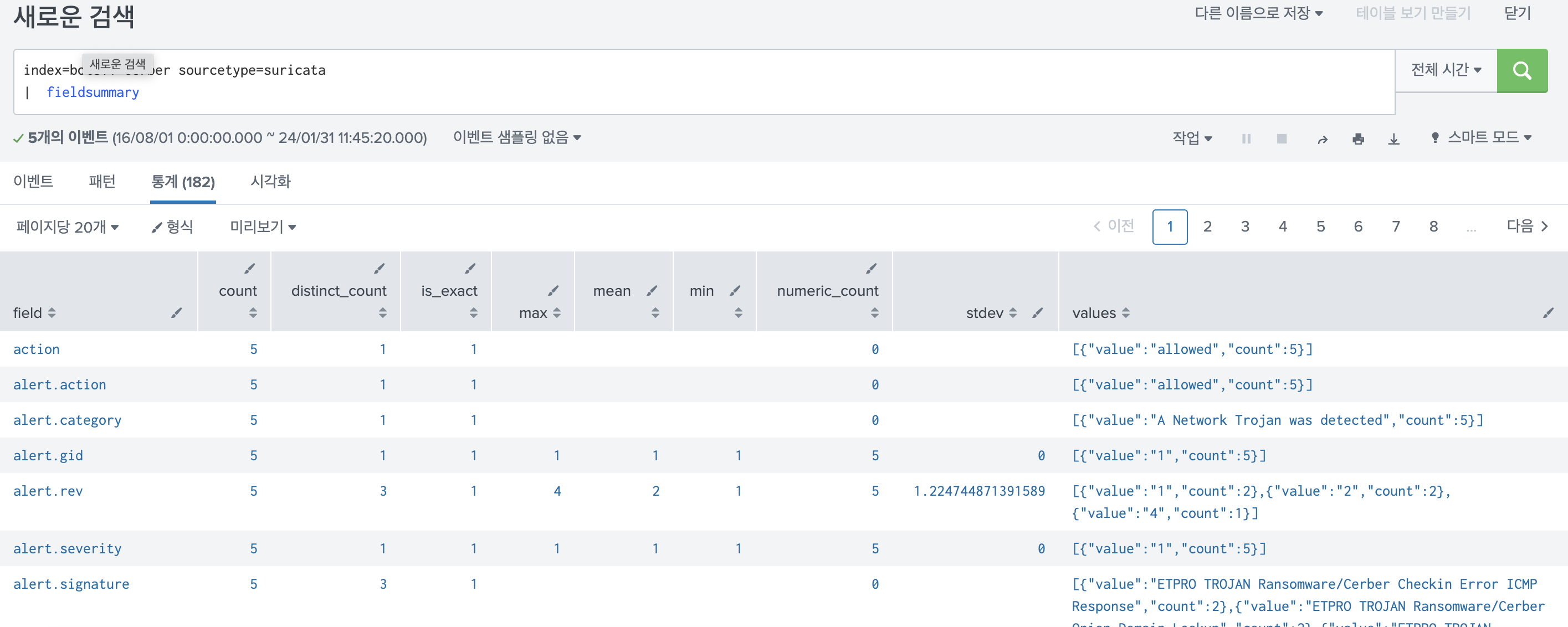1568x627 pixels.
Task: Switch to 패턴 tab
Action: click(103, 182)
